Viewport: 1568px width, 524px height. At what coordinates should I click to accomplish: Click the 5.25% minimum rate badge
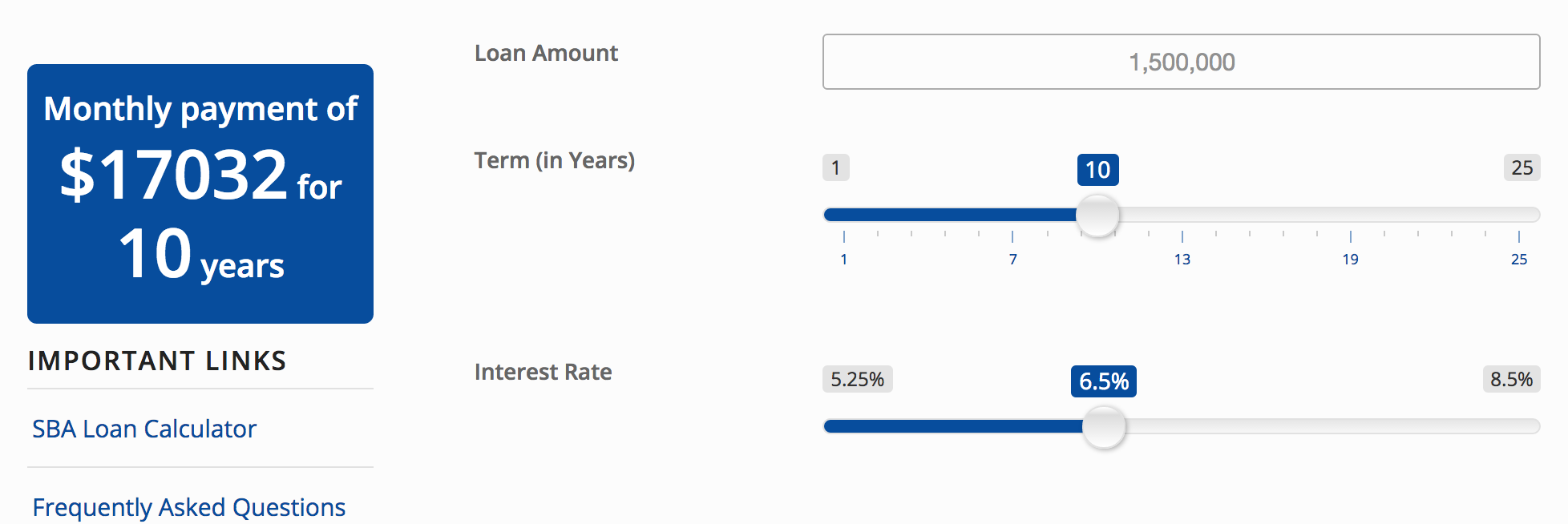[x=857, y=379]
